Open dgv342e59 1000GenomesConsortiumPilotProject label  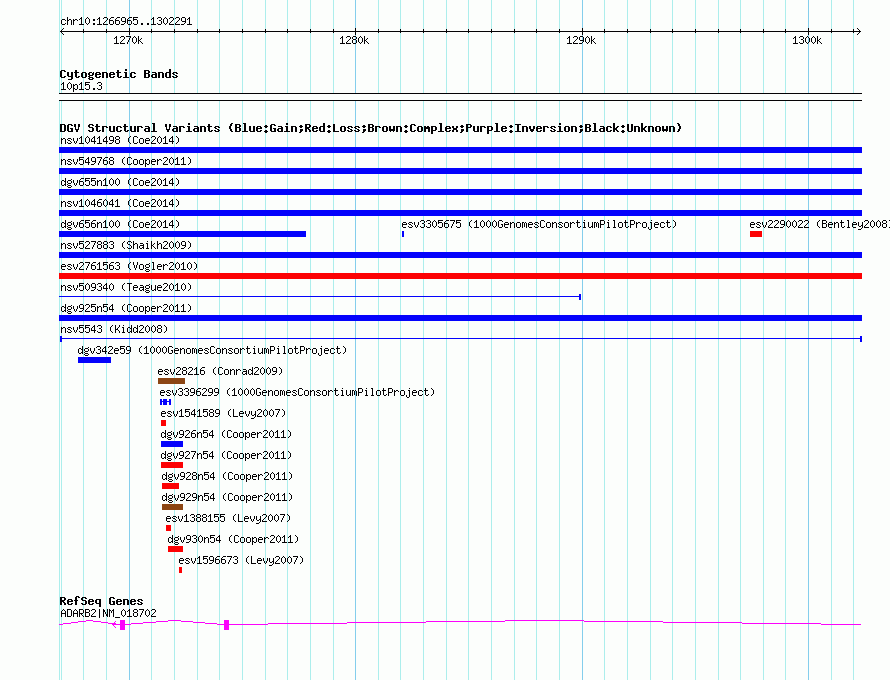(212, 350)
